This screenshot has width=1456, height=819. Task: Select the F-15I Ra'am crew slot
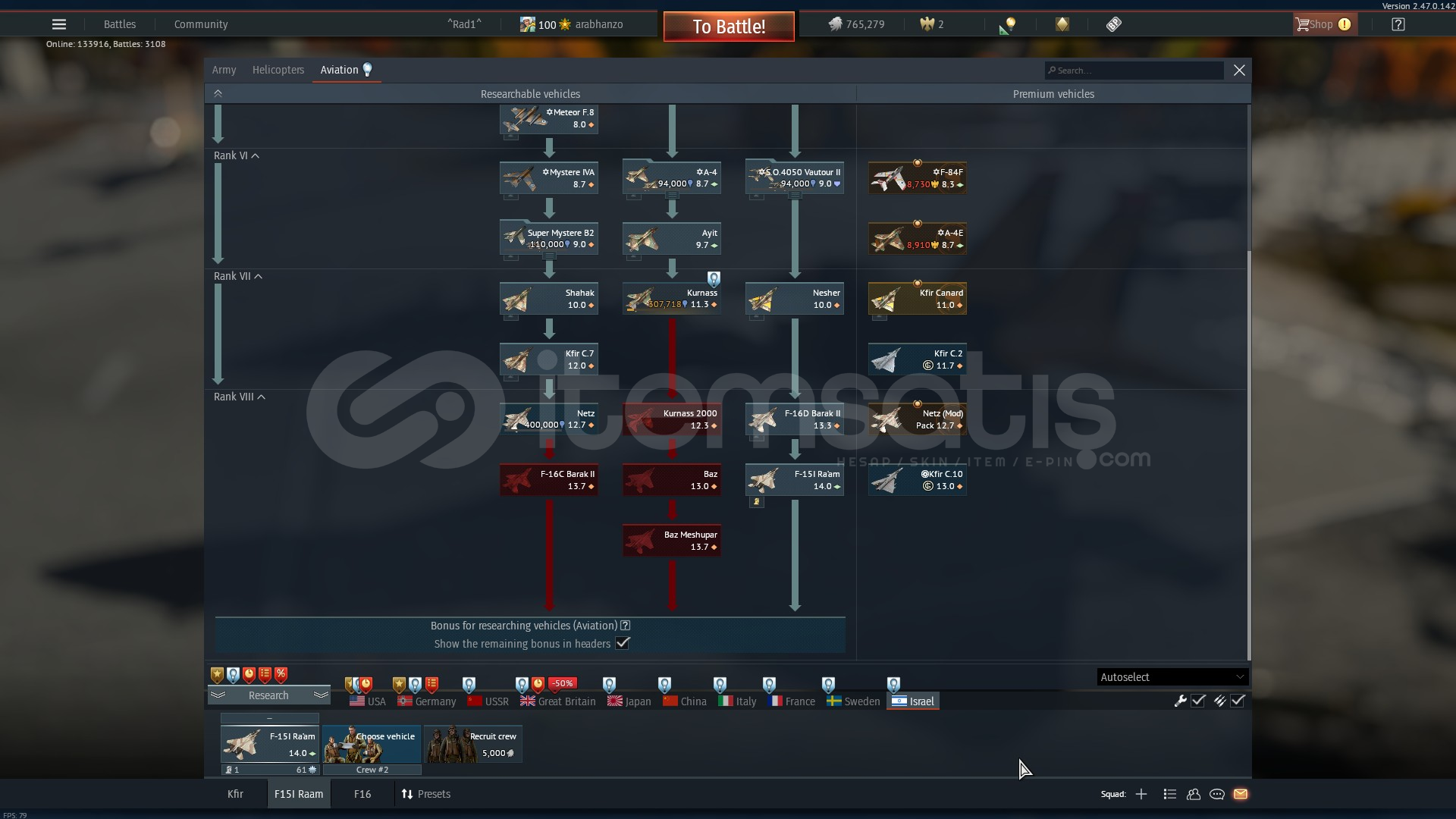tap(270, 744)
